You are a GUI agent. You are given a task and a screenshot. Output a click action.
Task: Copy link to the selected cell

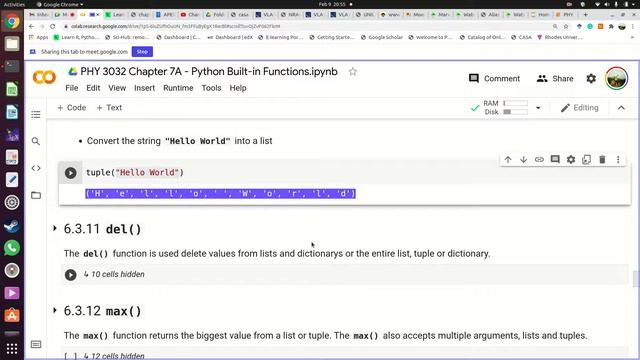539,160
